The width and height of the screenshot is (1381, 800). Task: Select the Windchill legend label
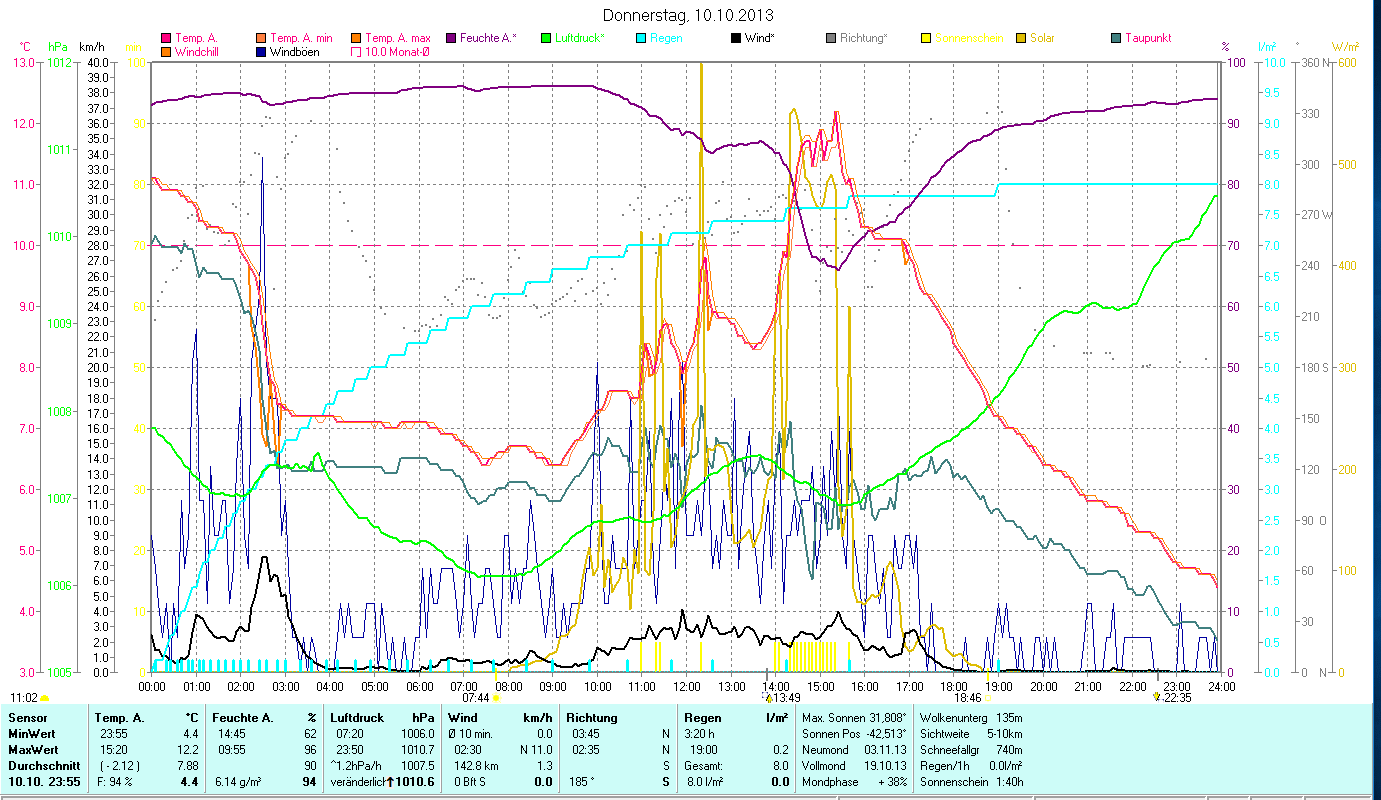[x=197, y=51]
